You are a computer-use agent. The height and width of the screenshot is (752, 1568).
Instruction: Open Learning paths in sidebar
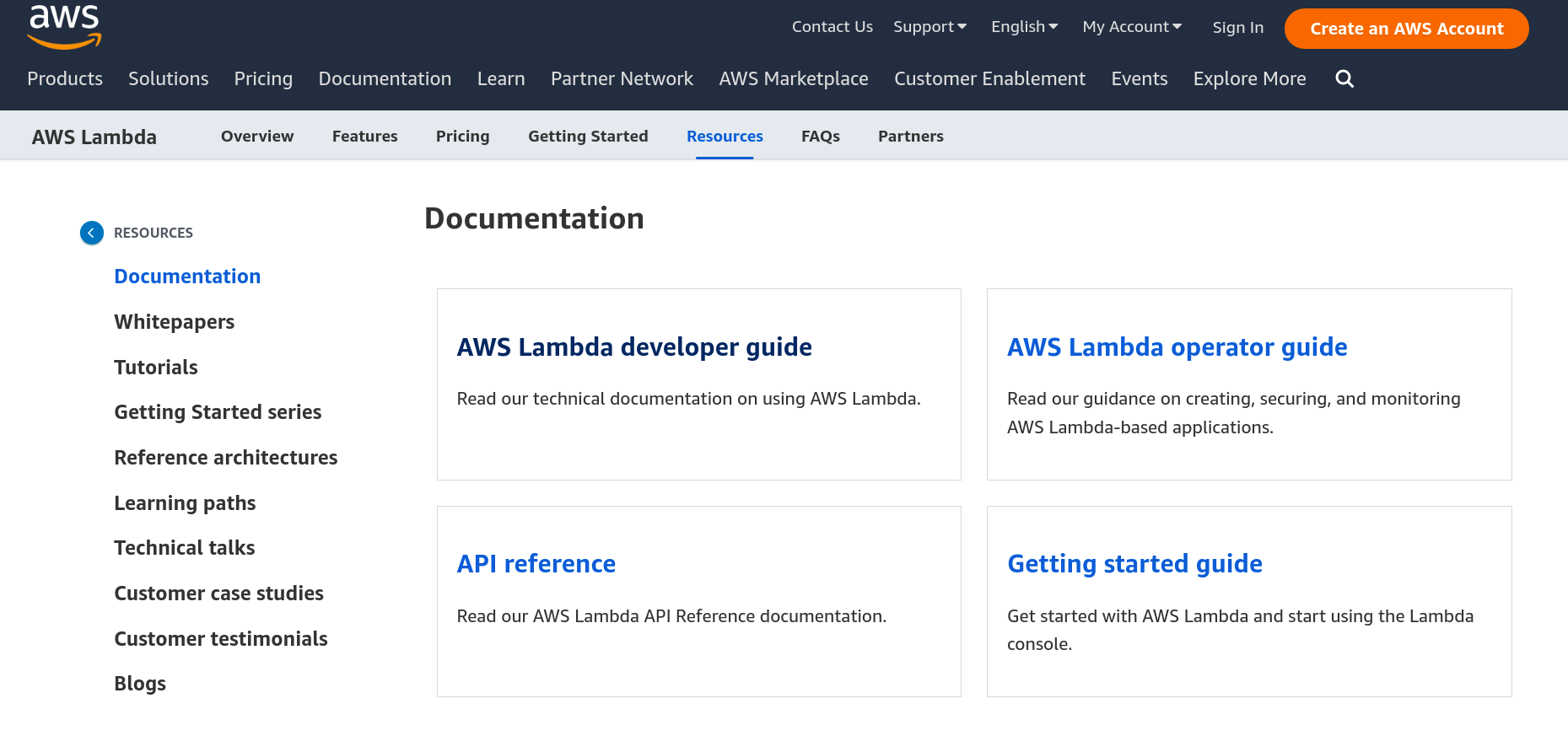click(x=185, y=503)
